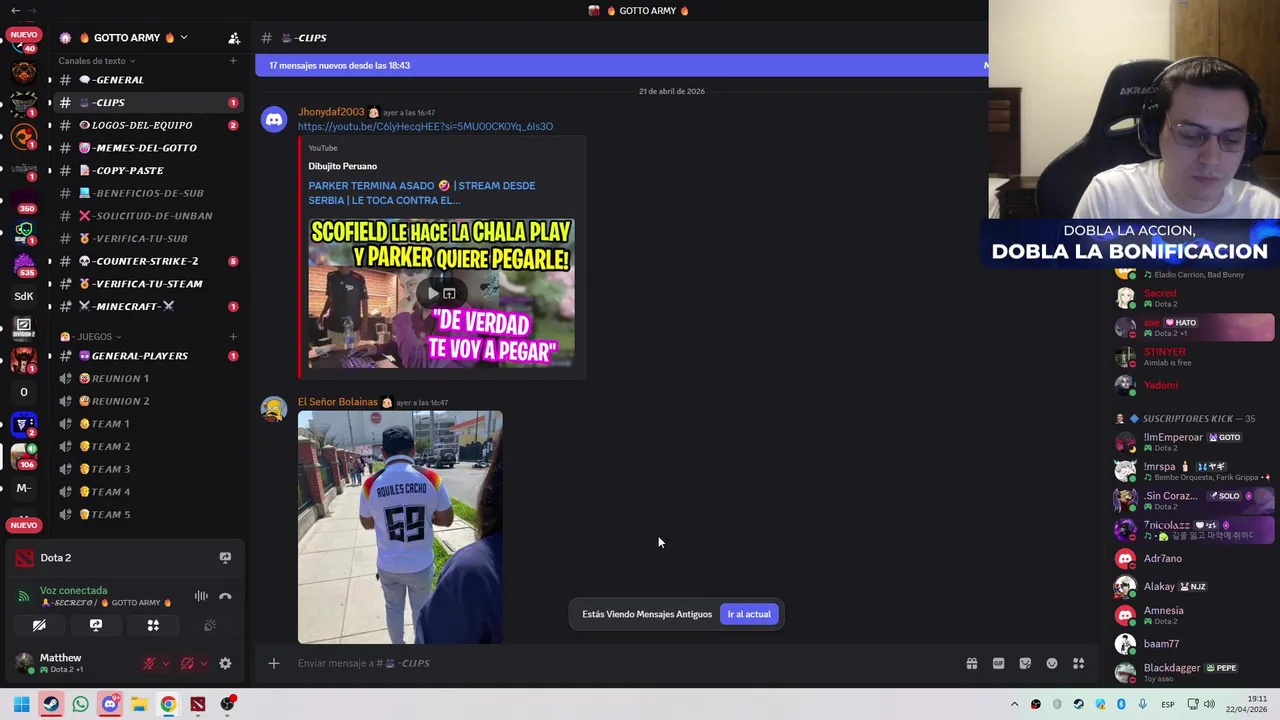Open ESP language selector in taskbar
The width and height of the screenshot is (1280, 720).
tap(1167, 704)
